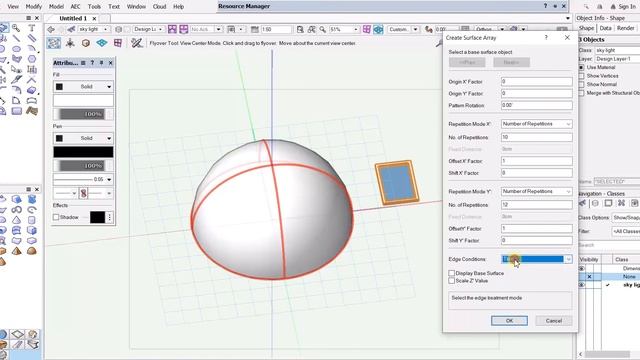Select the Eyedropper tool

tap(16, 80)
